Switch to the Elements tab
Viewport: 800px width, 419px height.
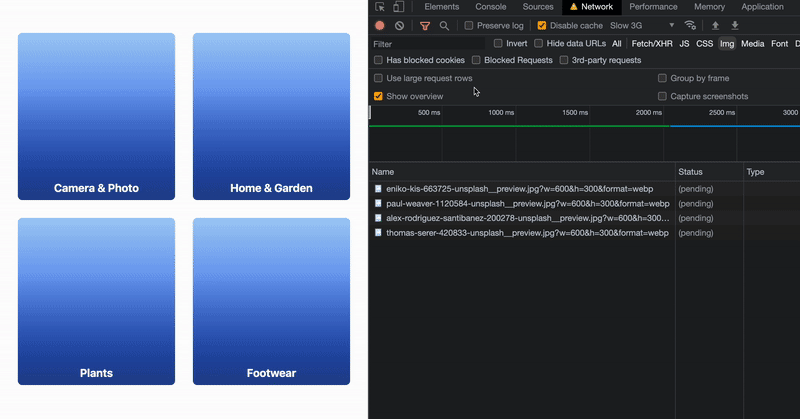[x=441, y=7]
